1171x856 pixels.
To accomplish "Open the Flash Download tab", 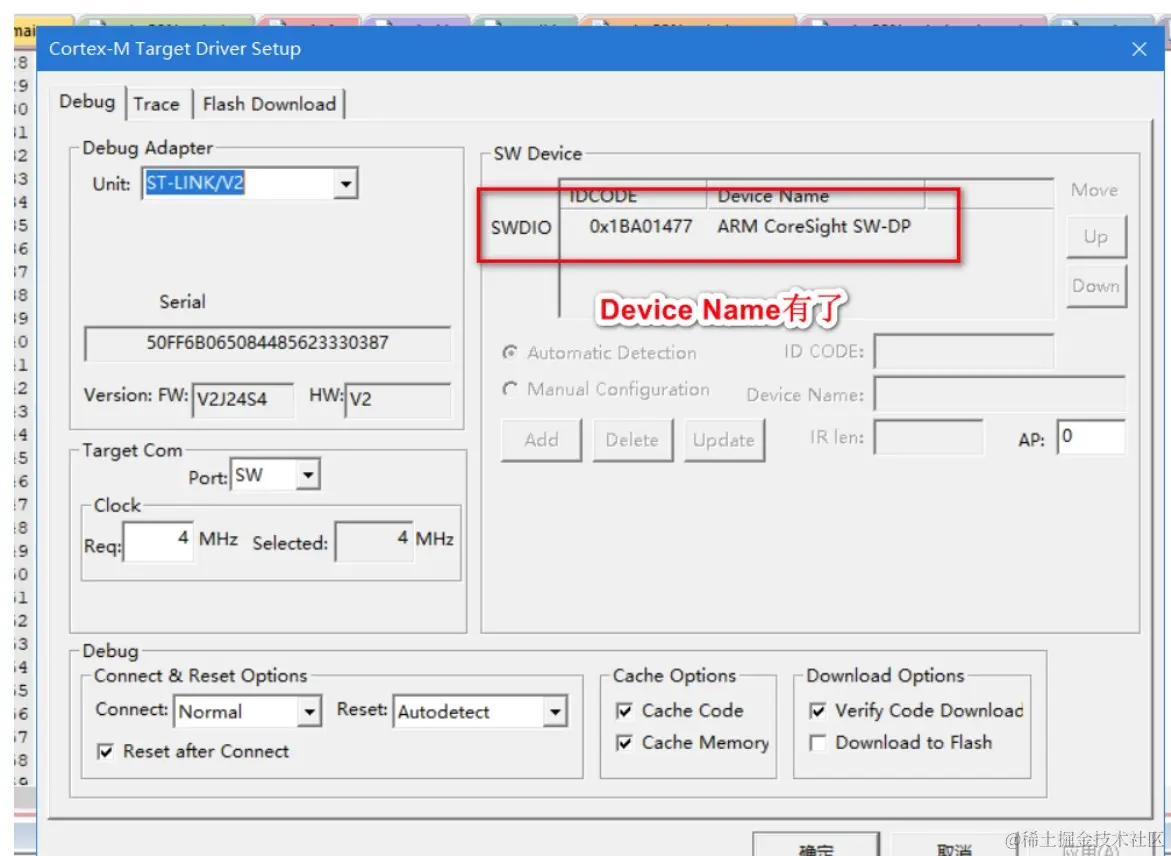I will (x=270, y=104).
